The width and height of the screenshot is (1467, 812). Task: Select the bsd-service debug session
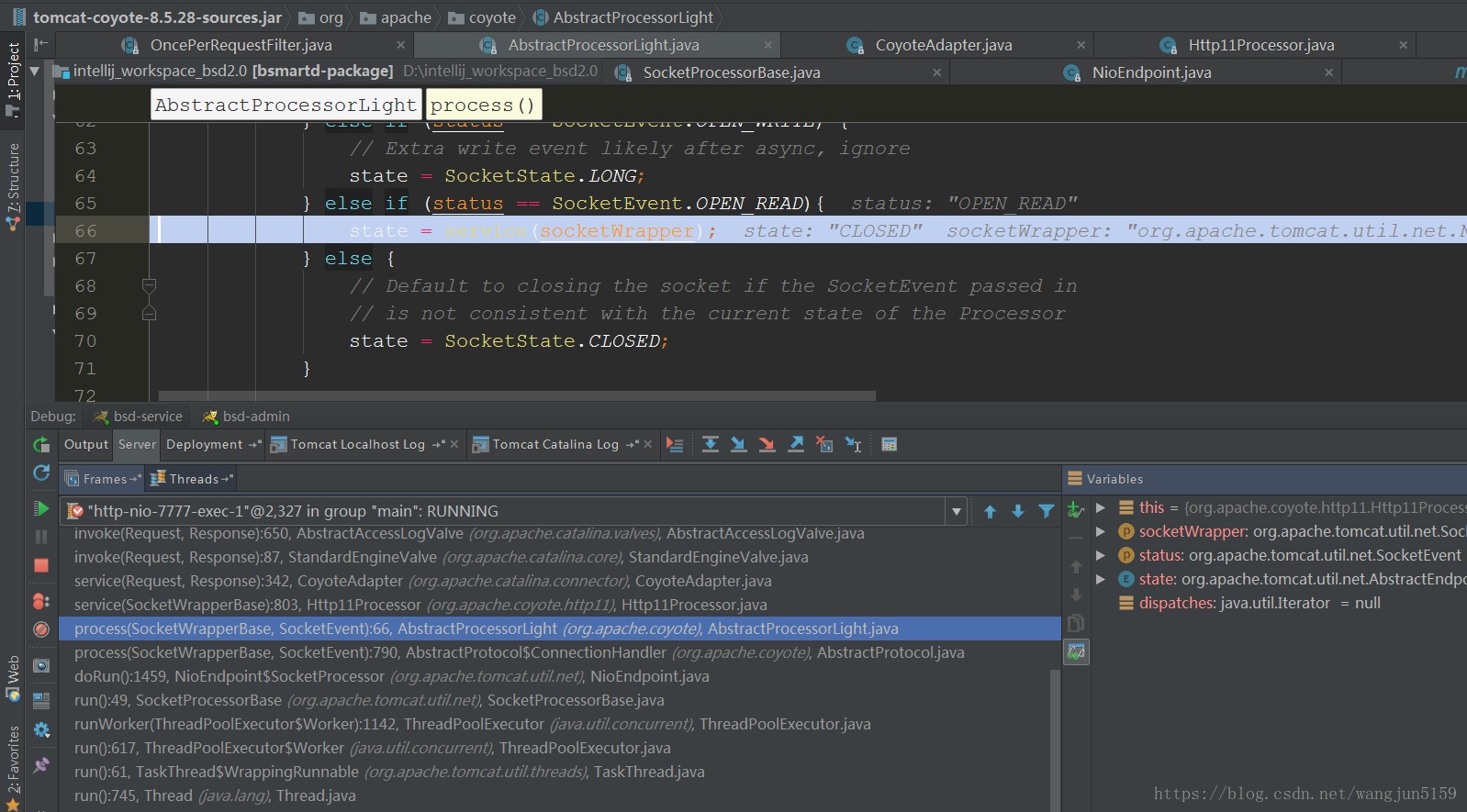point(139,417)
